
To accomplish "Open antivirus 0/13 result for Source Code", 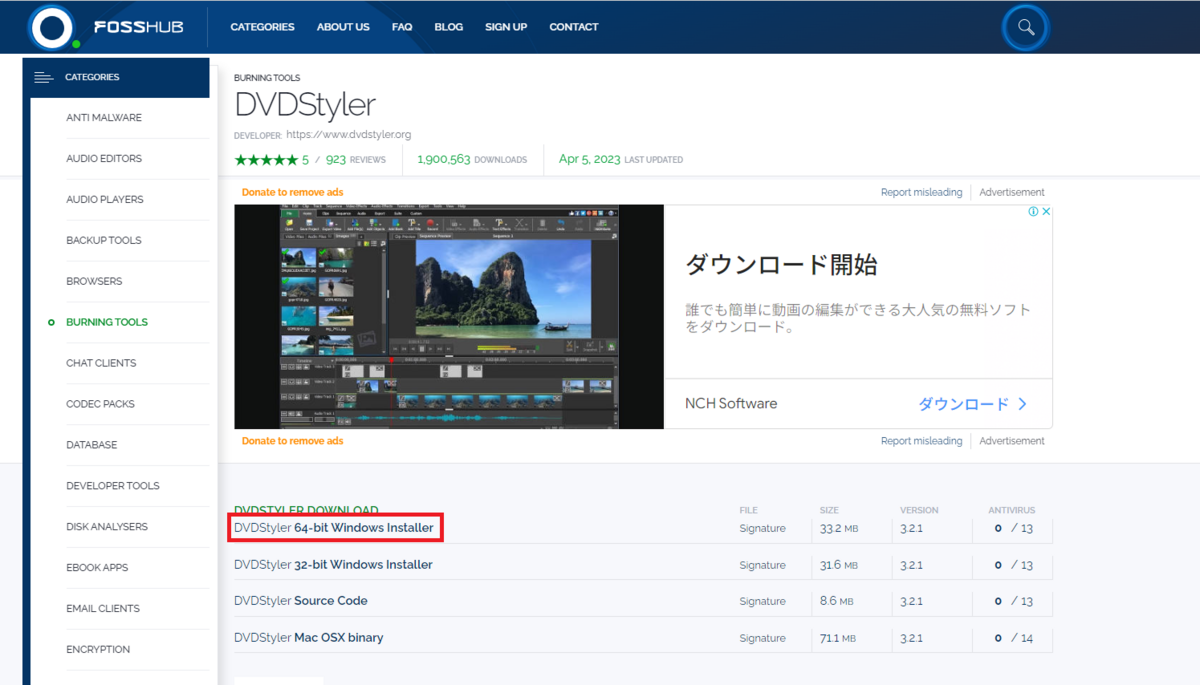I will pos(1014,601).
